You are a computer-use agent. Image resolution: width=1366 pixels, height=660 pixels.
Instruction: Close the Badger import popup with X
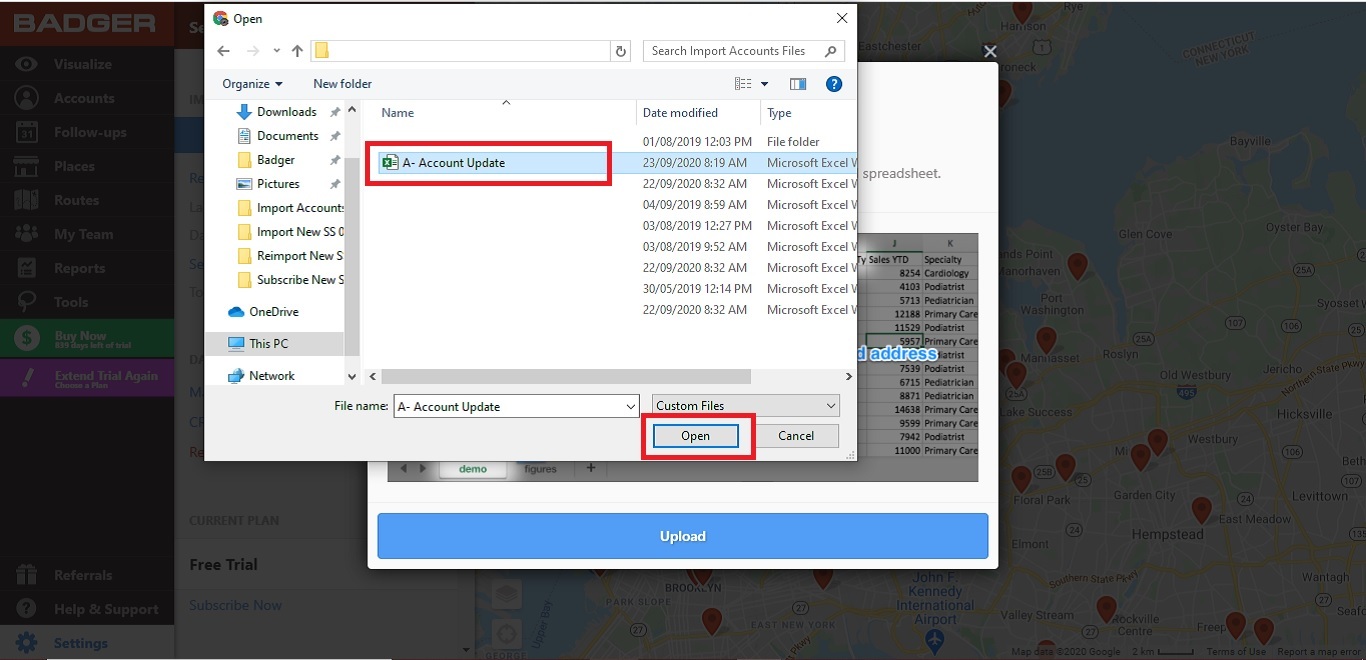pyautogui.click(x=990, y=52)
